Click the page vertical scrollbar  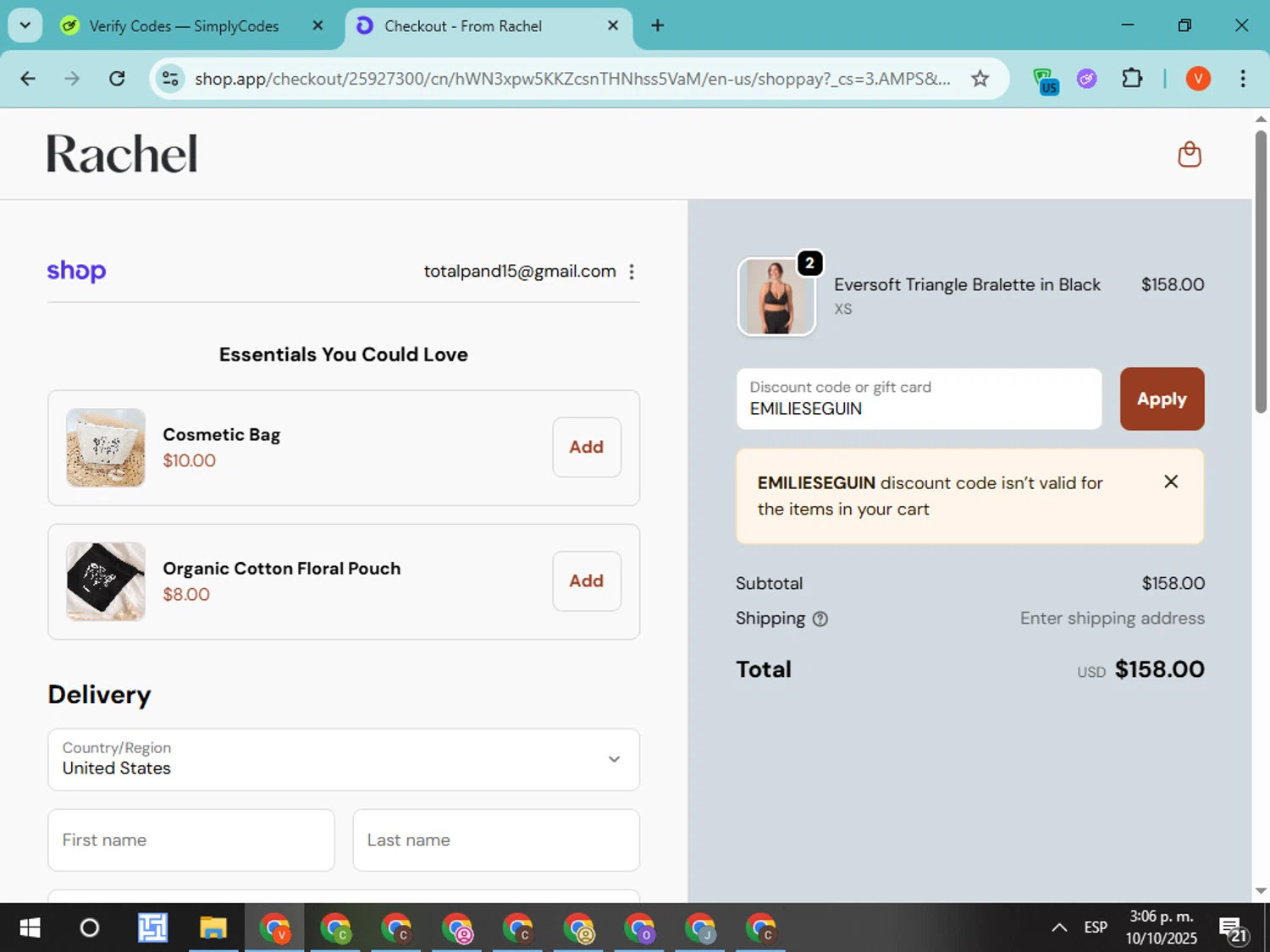(x=1261, y=271)
